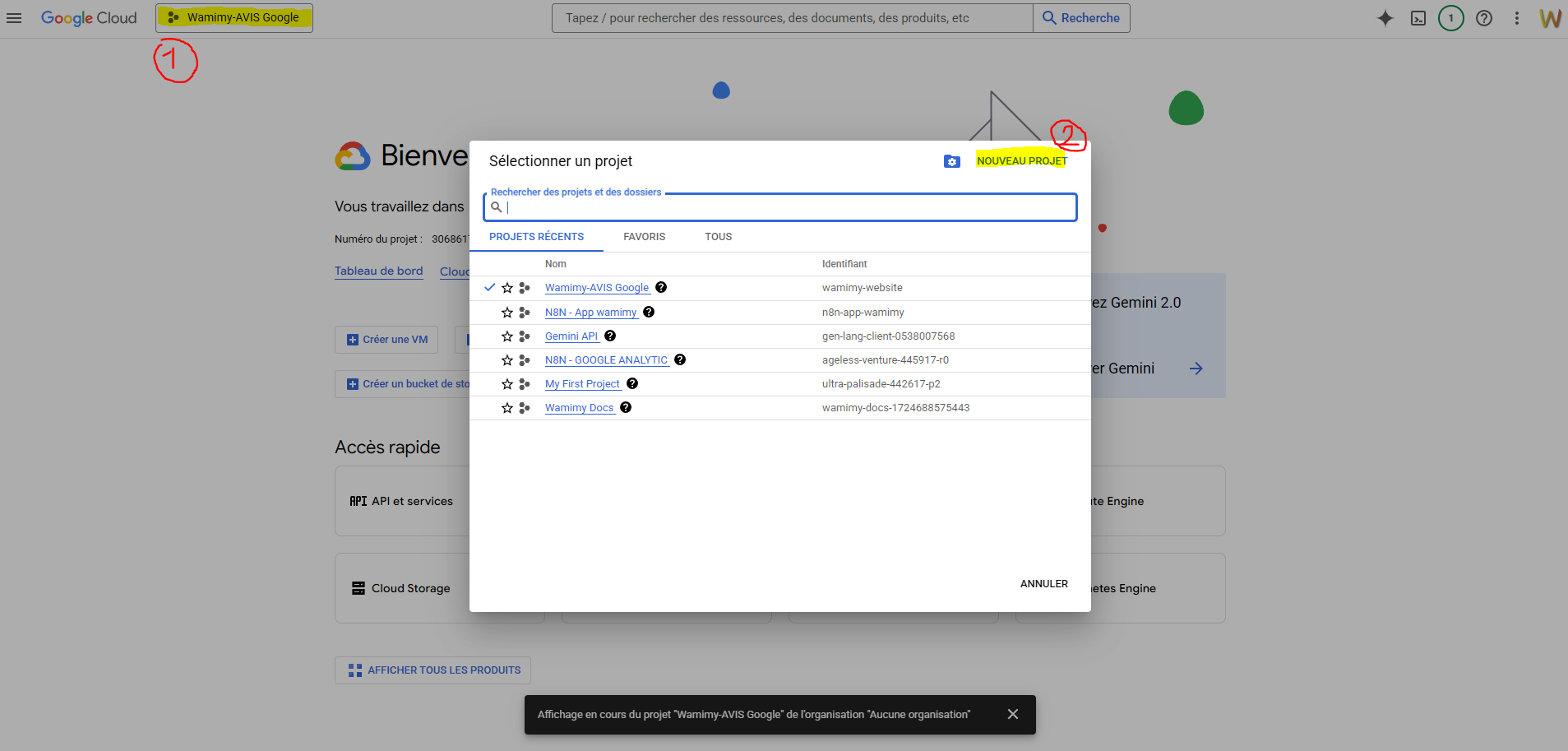The height and width of the screenshot is (751, 1568).
Task: Show help for N8N - GOOGLE ANALYTIC
Action: [x=680, y=359]
